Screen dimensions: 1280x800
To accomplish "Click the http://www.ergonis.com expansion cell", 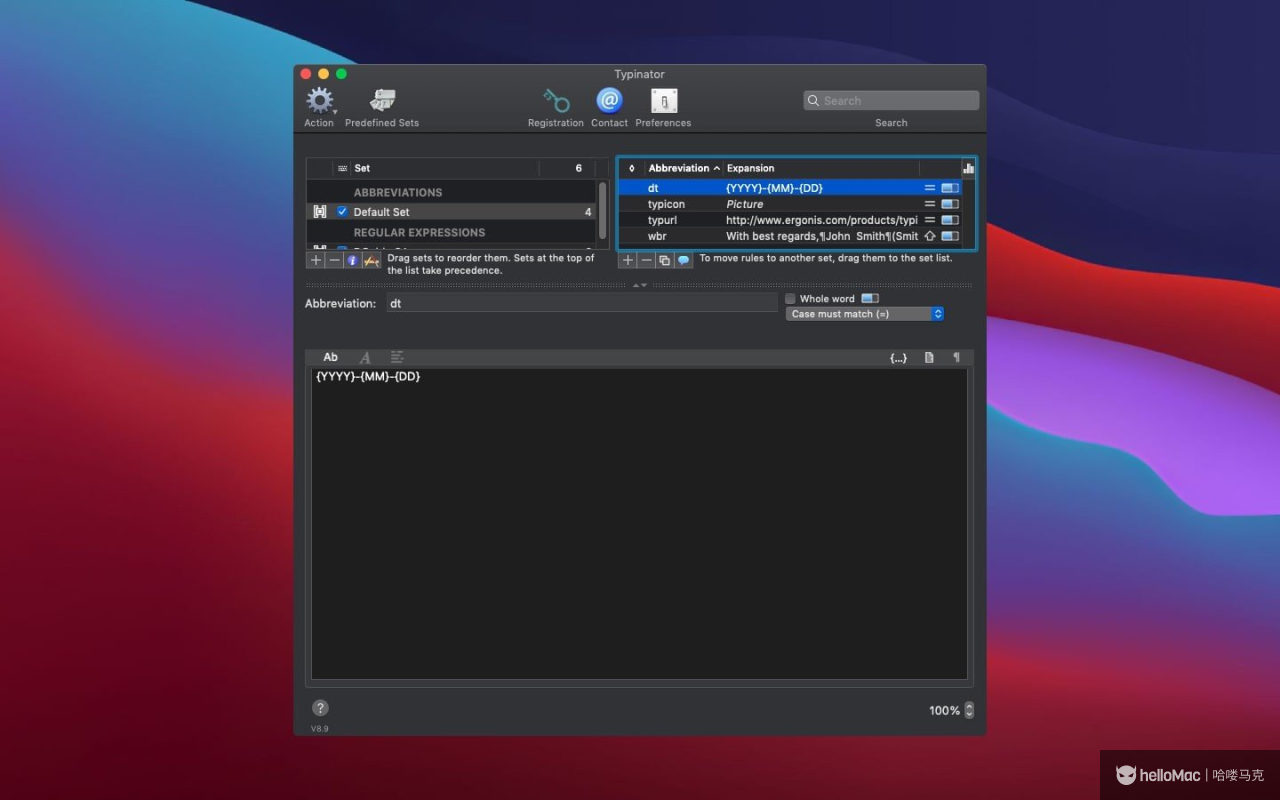I will click(x=821, y=220).
